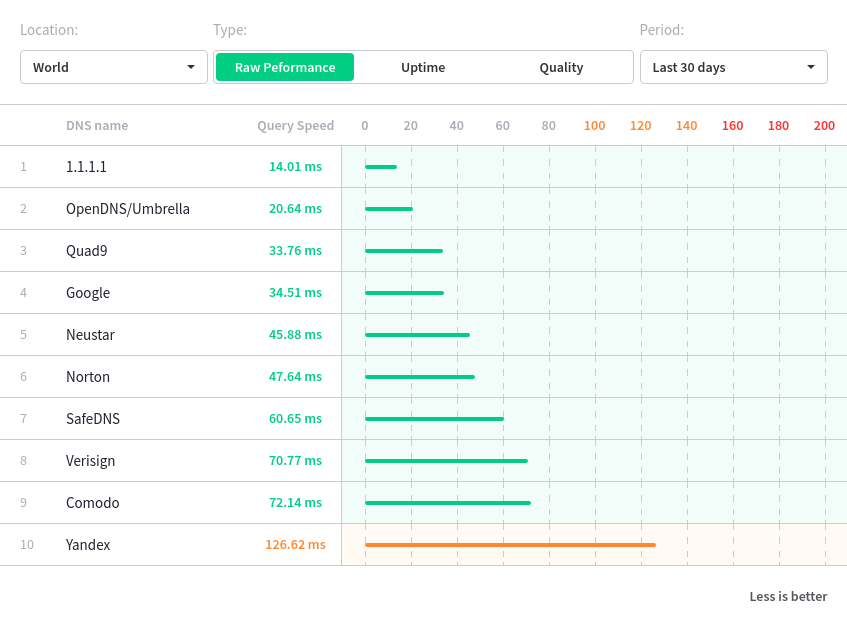Click the Neustar entry
The height and width of the screenshot is (624, 847).
[x=90, y=335]
